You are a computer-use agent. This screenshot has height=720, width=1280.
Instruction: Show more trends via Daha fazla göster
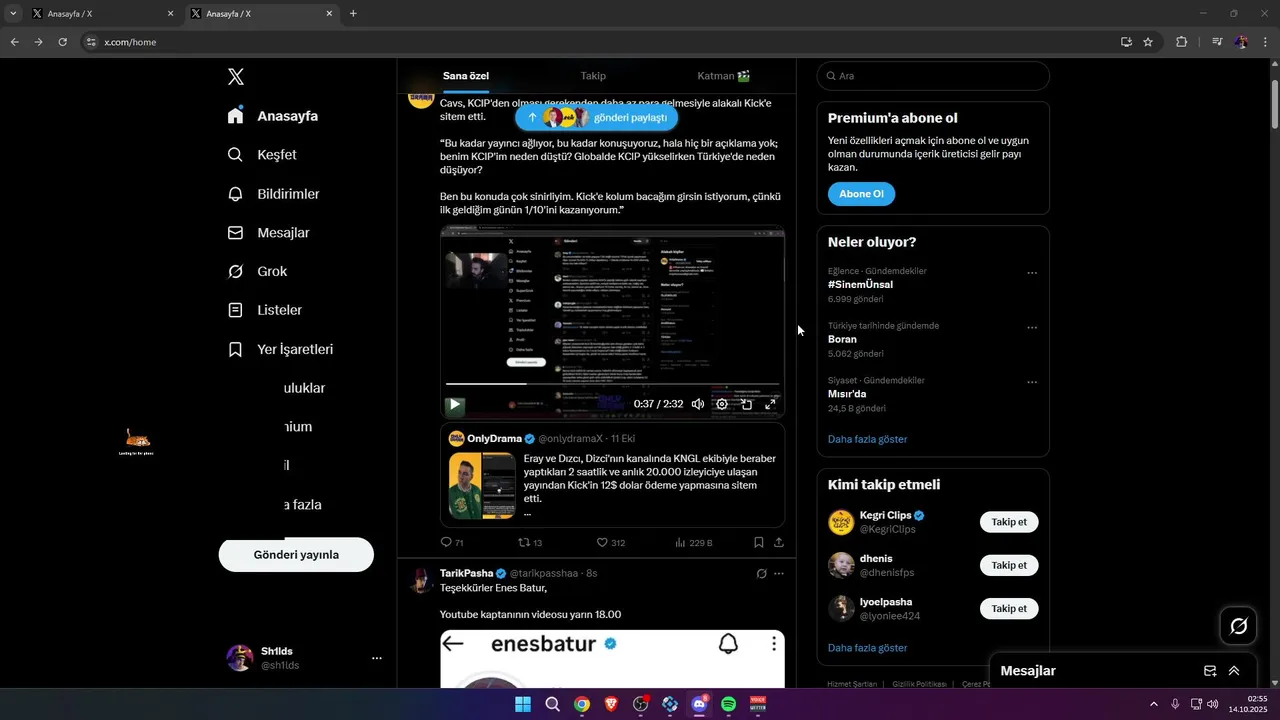pos(867,440)
